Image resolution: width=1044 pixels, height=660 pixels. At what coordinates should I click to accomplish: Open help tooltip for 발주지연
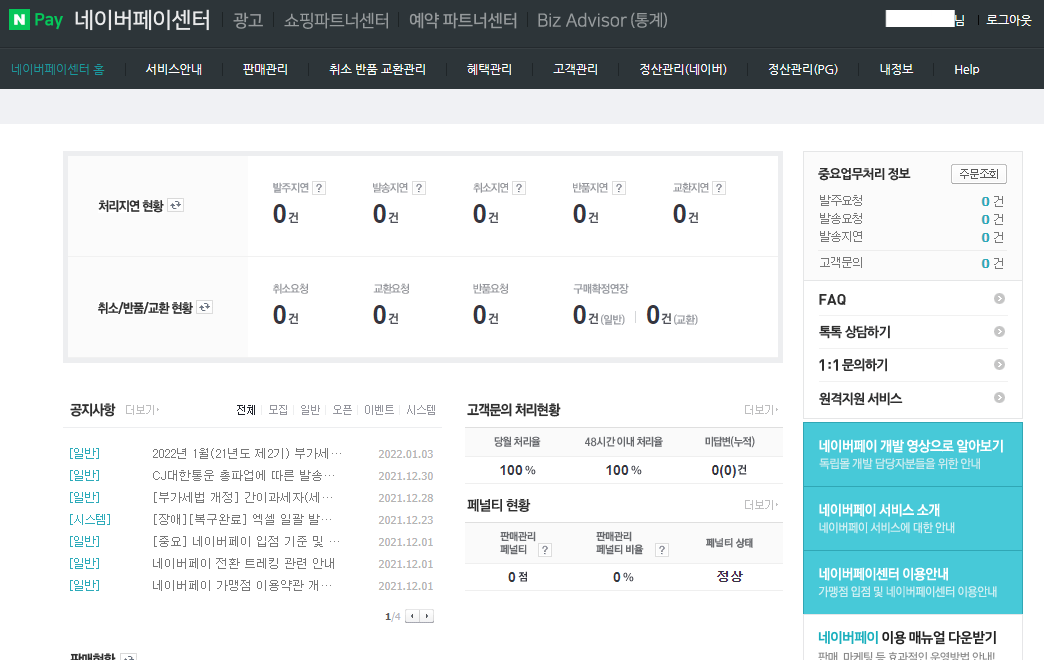pyautogui.click(x=319, y=188)
